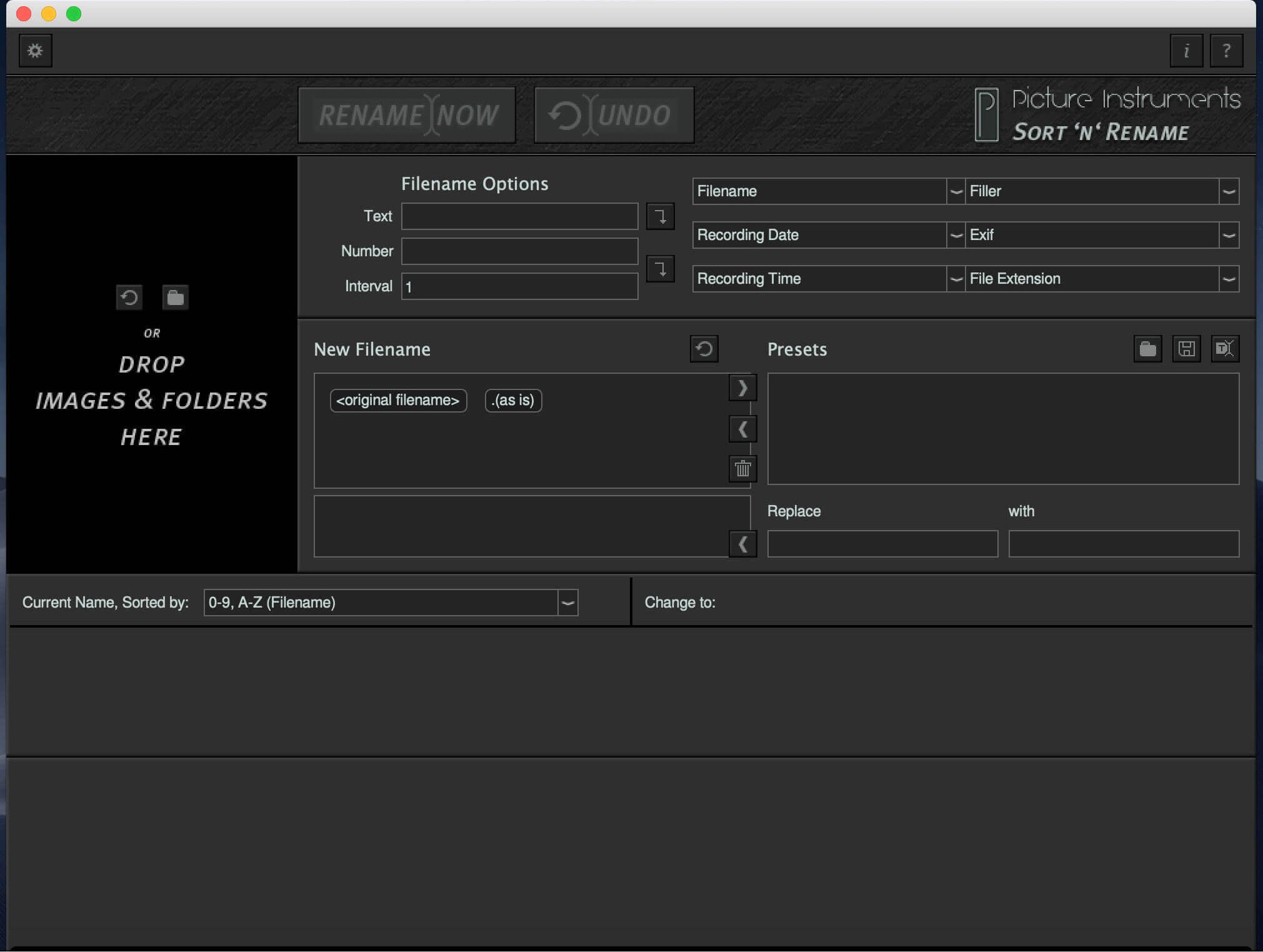Open help with the question mark icon
1263x952 pixels.
(x=1226, y=51)
